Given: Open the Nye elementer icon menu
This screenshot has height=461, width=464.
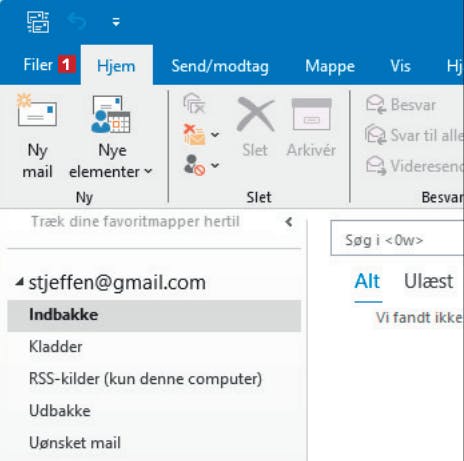Looking at the screenshot, I should 111,114.
